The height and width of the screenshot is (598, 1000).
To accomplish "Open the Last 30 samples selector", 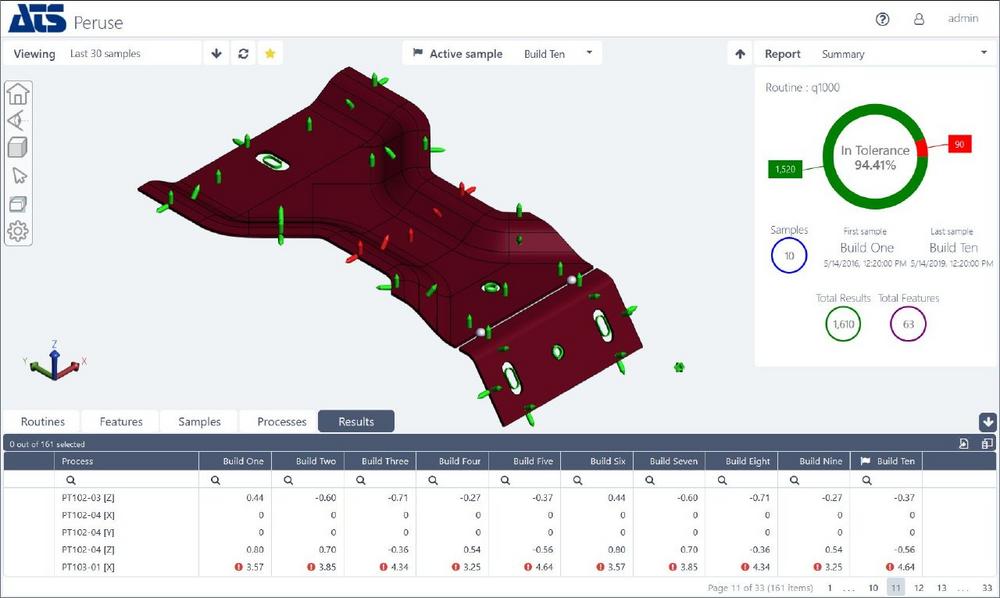I will (134, 54).
